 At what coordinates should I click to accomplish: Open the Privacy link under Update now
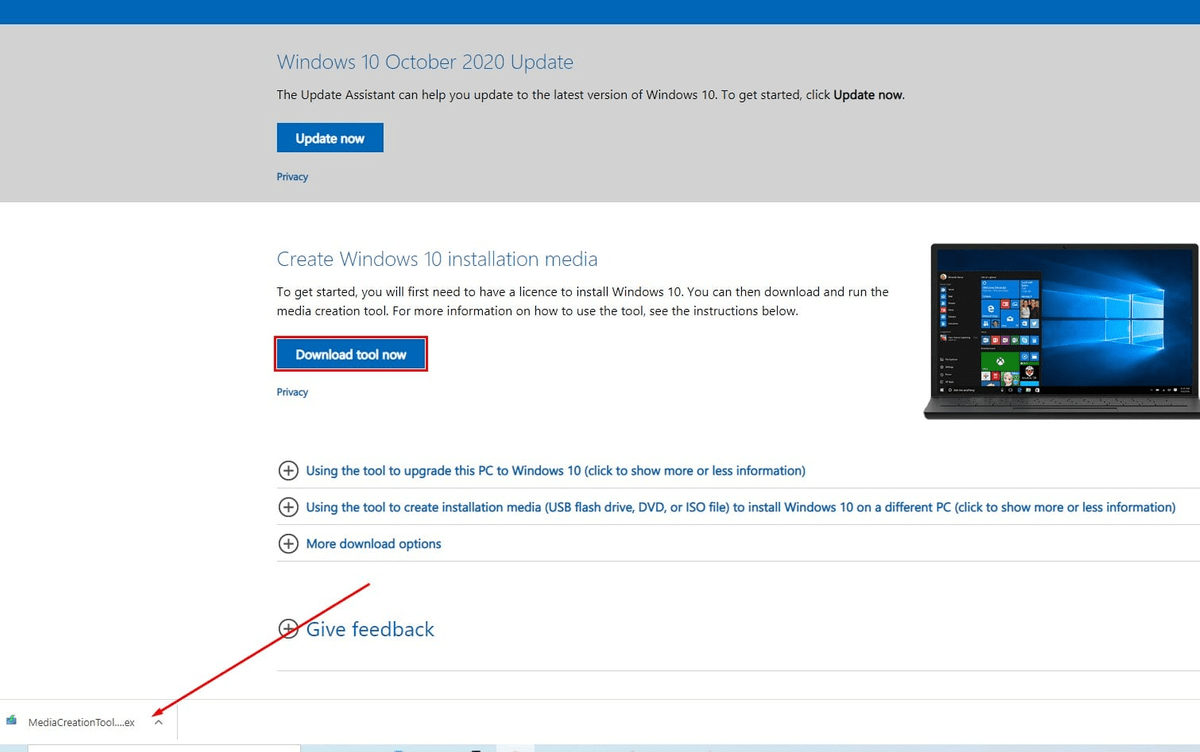pos(292,176)
